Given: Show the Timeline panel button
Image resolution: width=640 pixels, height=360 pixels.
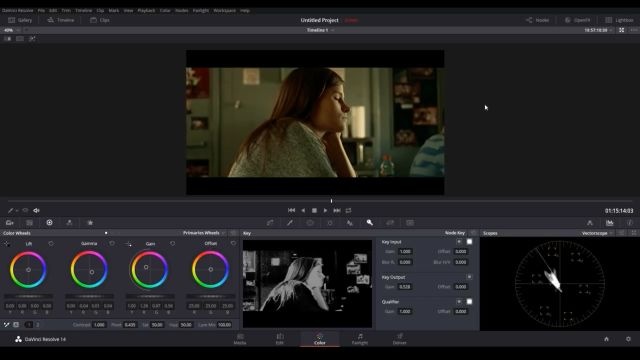Looking at the screenshot, I should coord(60,20).
